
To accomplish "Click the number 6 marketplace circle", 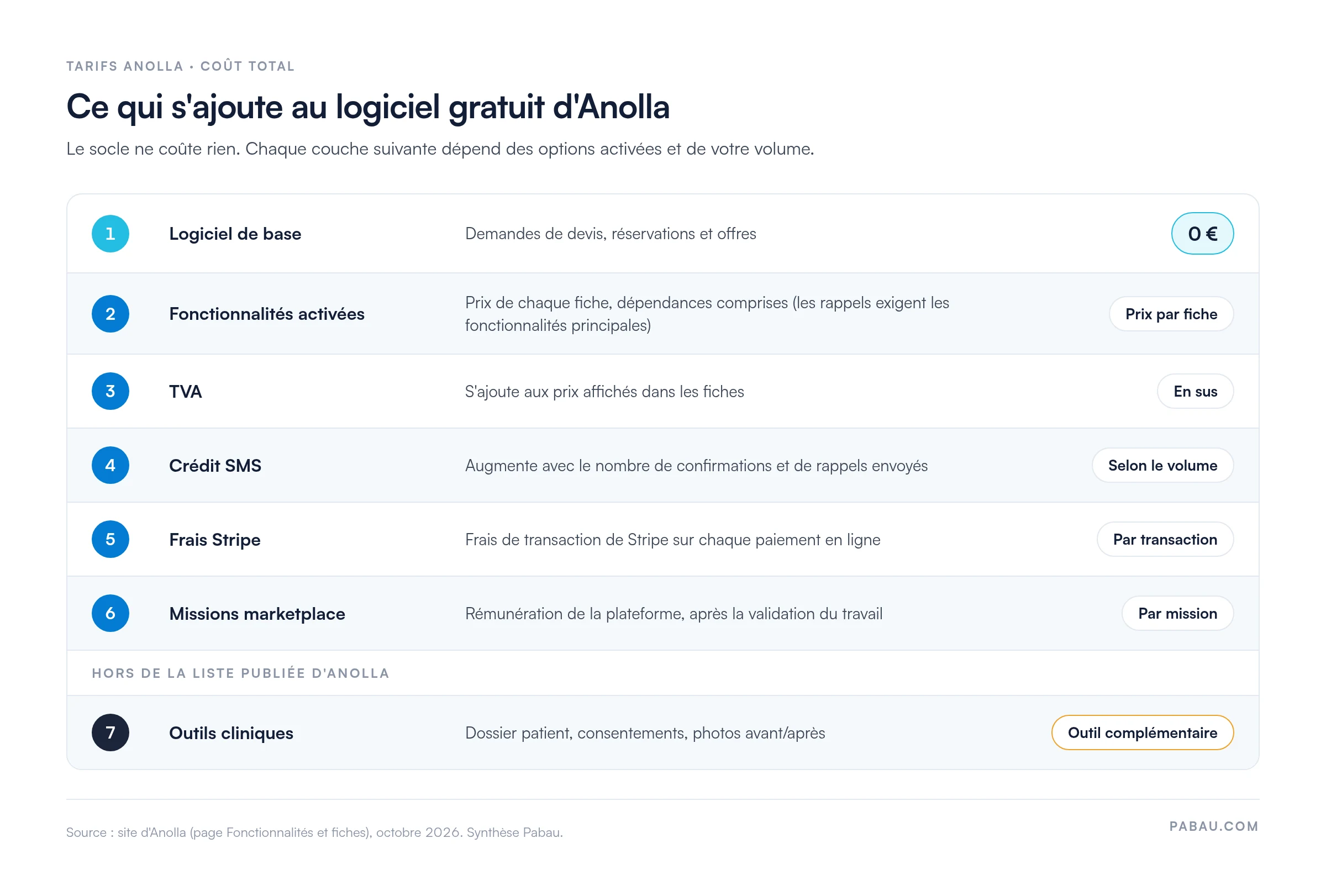I will click(x=110, y=614).
